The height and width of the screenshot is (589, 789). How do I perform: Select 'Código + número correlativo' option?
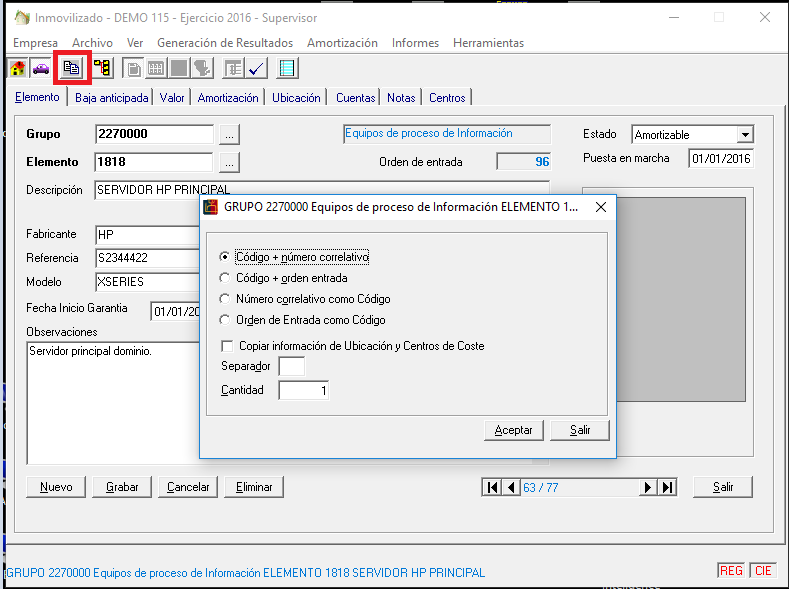click(224, 257)
